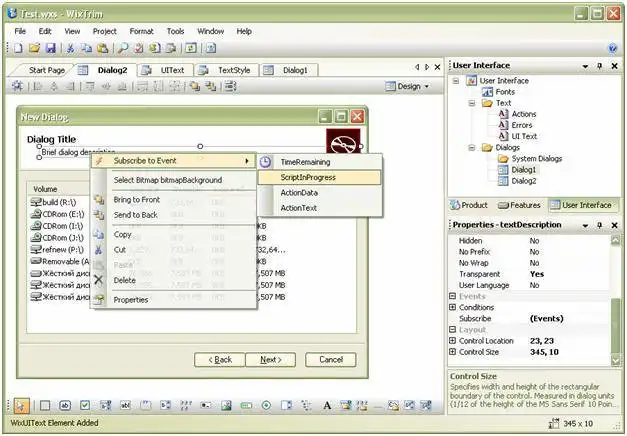627x436 pixels.
Task: Select System Dialogs in the tree
Action: coord(537,159)
